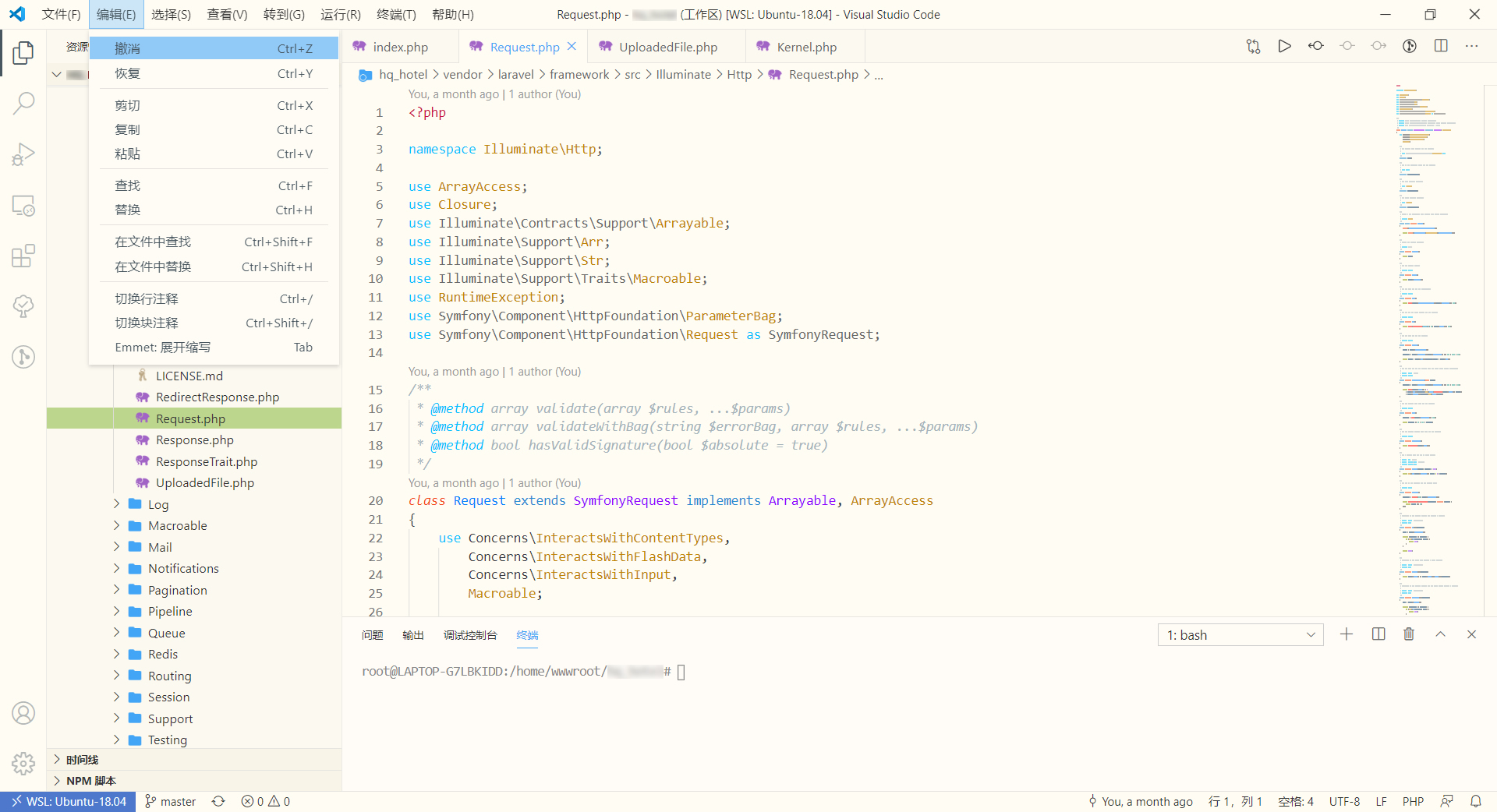Click the PHP language mode in status bar
This screenshot has height=812, width=1497.
point(1413,801)
